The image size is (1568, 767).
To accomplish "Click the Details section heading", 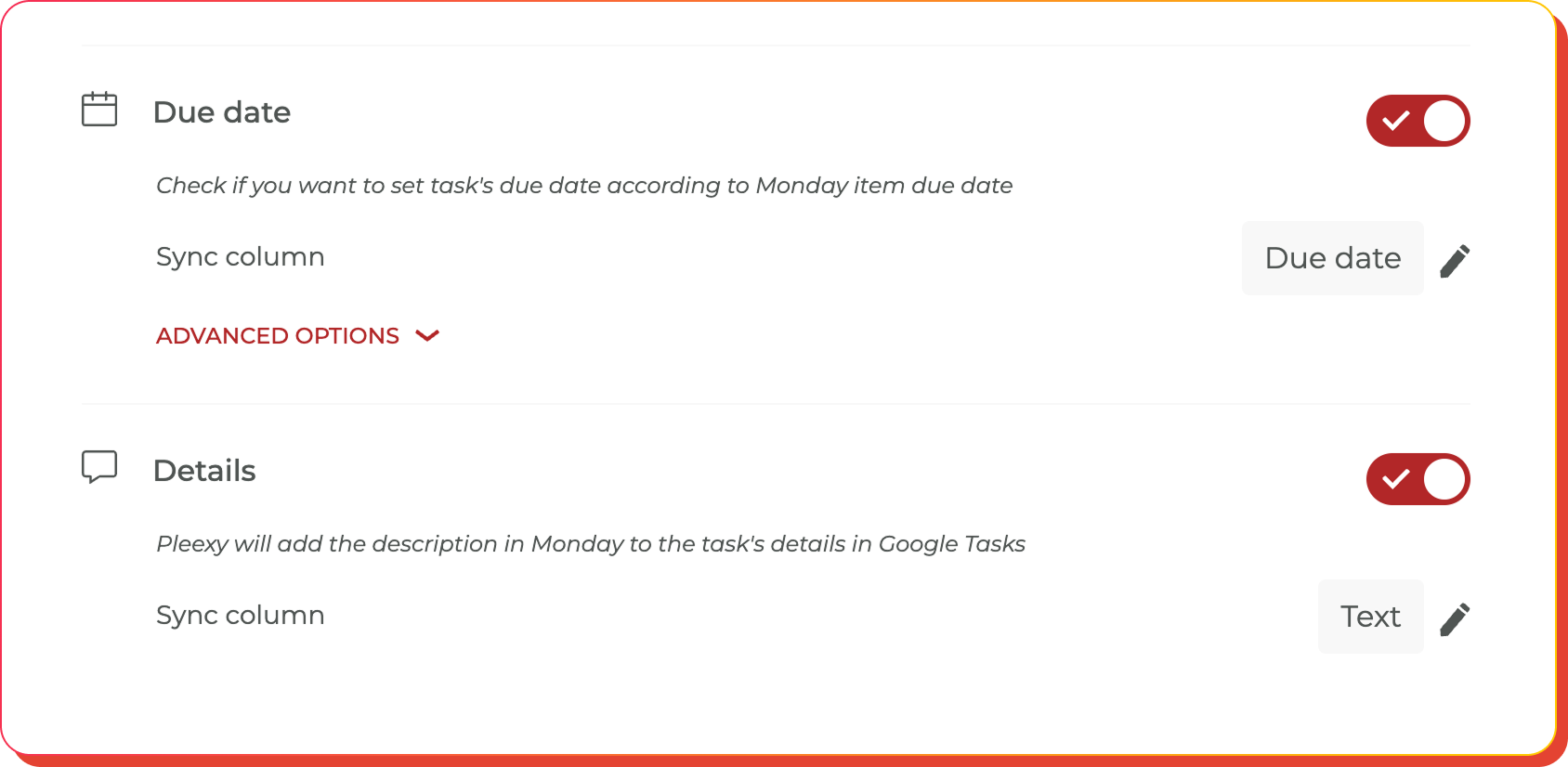I will coord(204,470).
